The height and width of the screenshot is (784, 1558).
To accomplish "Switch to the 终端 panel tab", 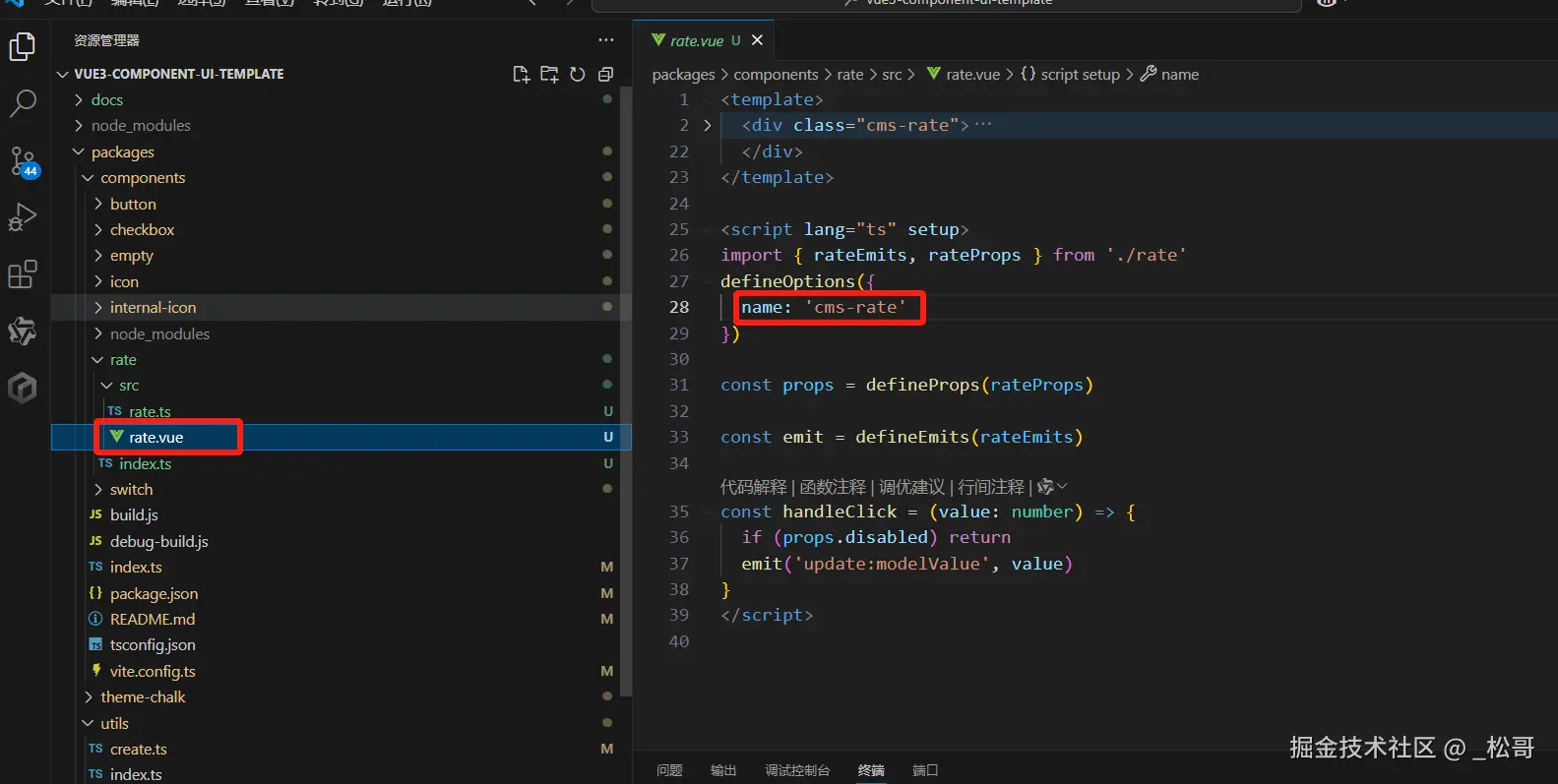I will coord(871,770).
